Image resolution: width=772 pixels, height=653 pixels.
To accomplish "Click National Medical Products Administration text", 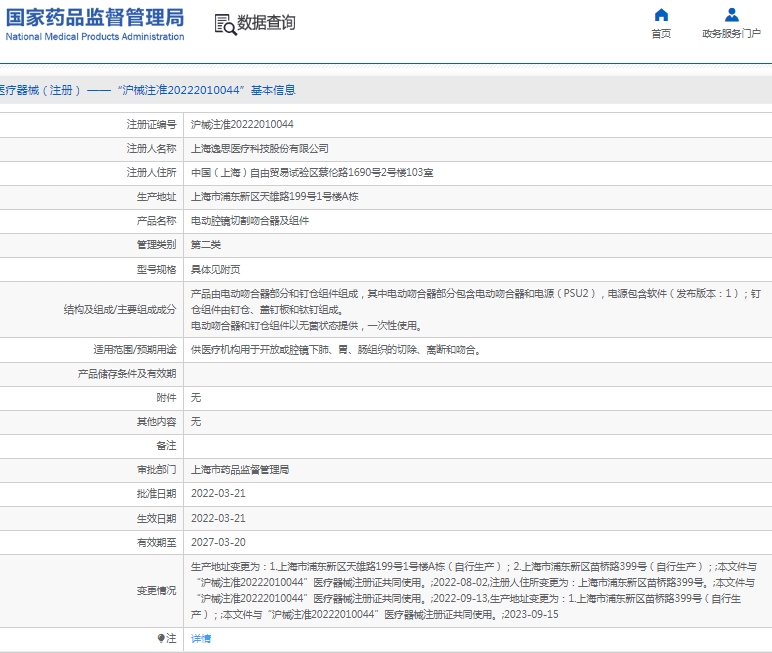I will (x=95, y=36).
